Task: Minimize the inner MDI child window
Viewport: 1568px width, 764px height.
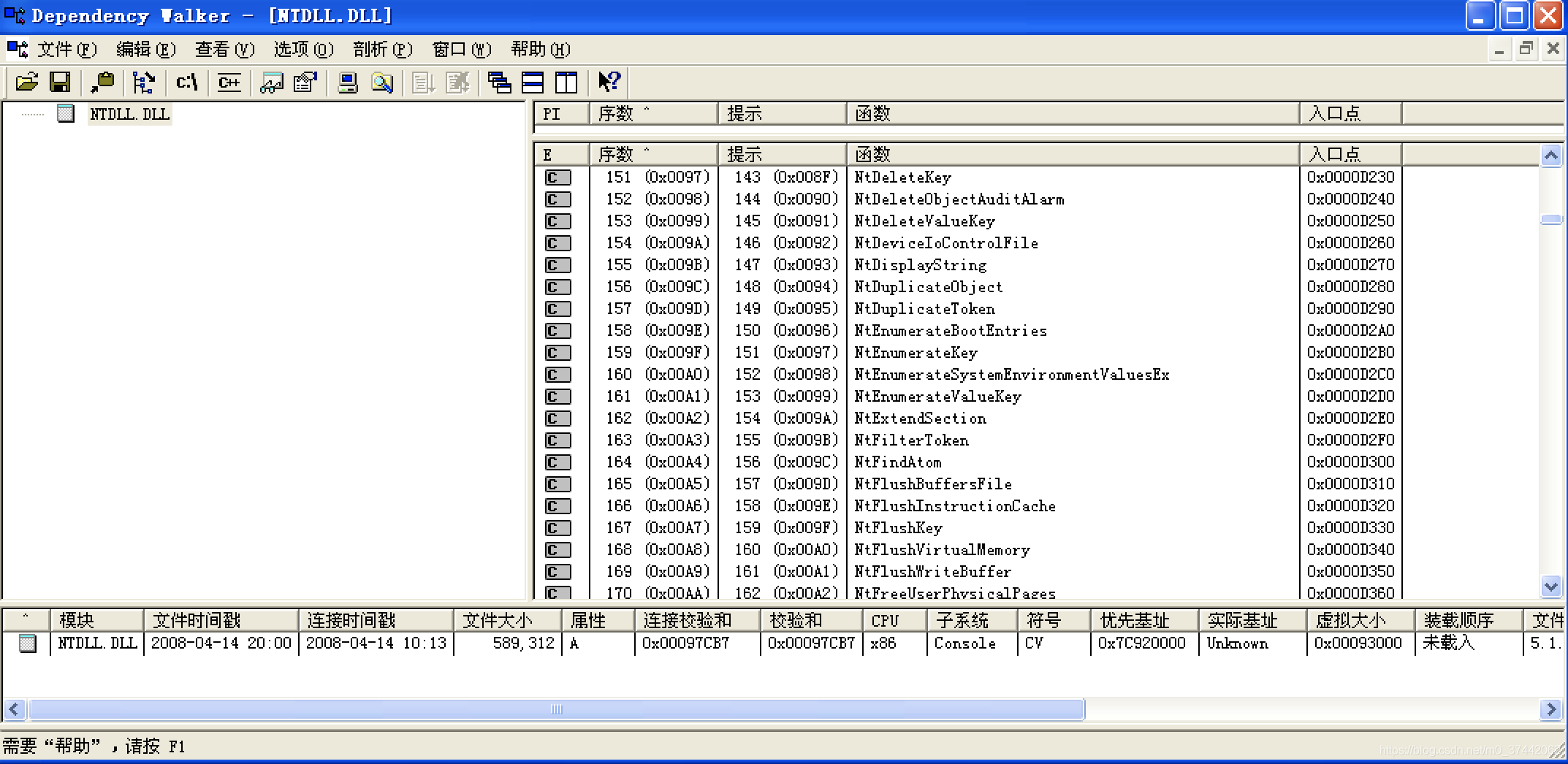Action: 1499,49
